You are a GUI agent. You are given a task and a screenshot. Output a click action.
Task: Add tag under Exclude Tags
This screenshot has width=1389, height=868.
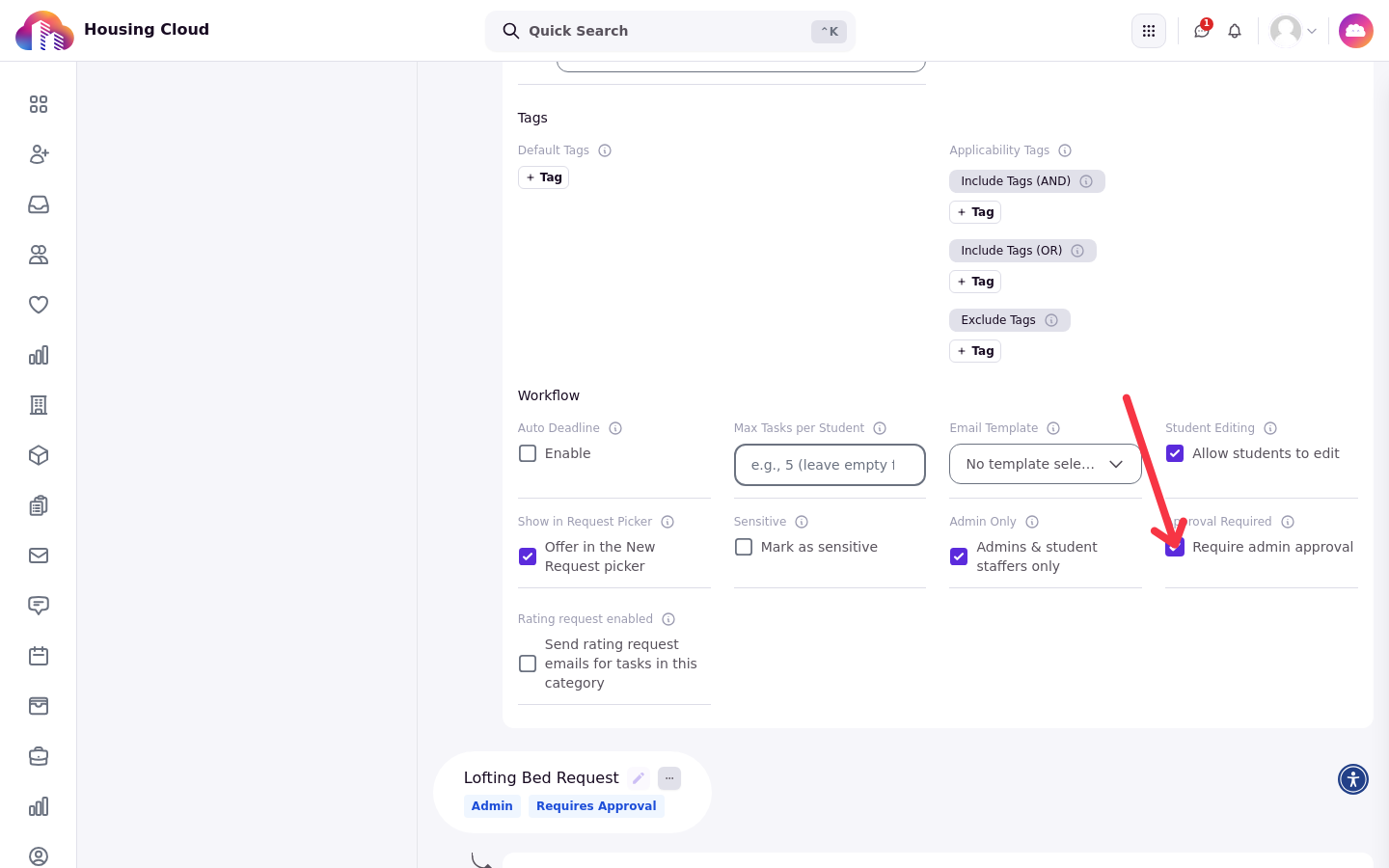975,351
